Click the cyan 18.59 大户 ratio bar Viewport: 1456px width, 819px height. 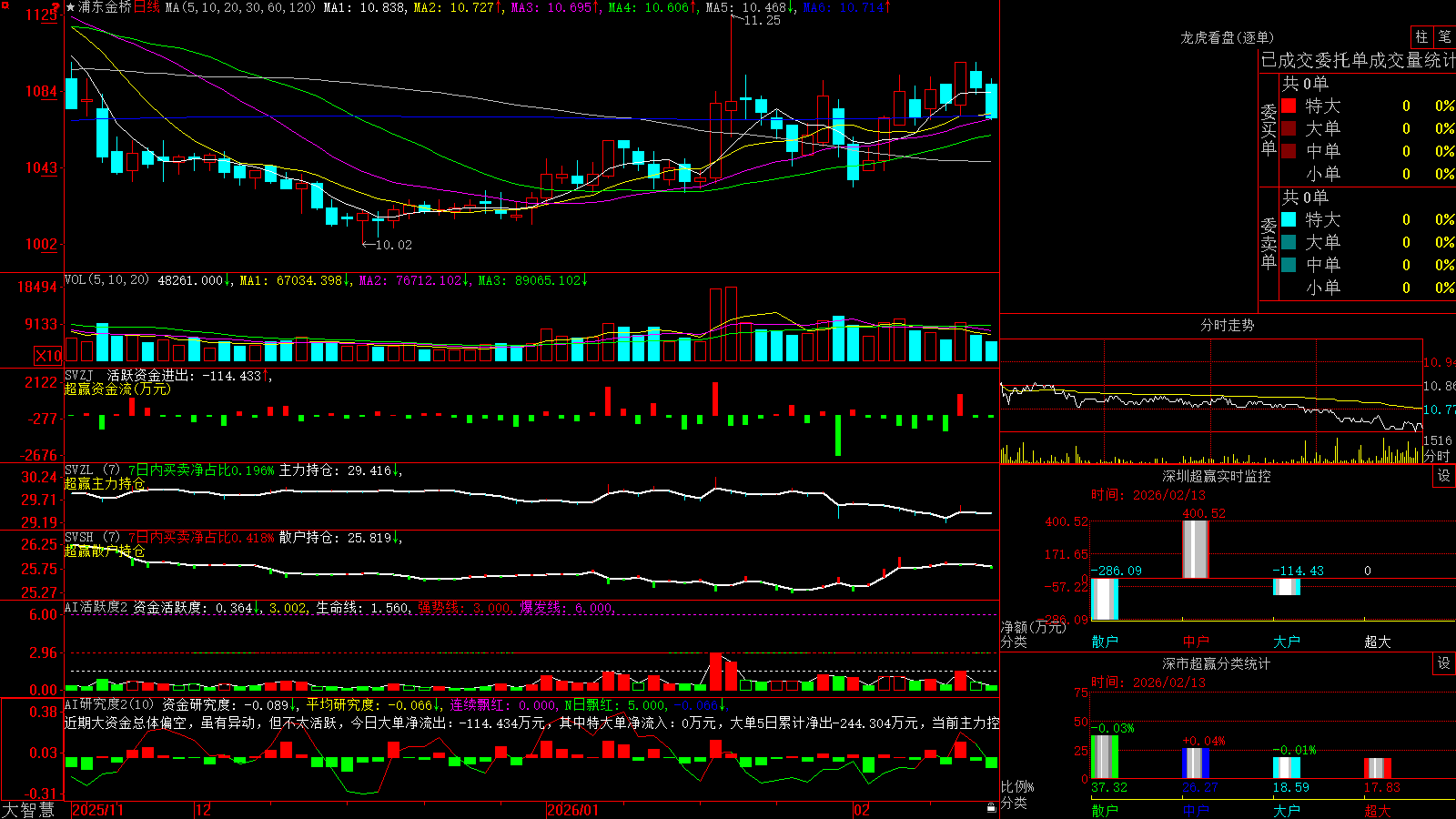pyautogui.click(x=1287, y=768)
